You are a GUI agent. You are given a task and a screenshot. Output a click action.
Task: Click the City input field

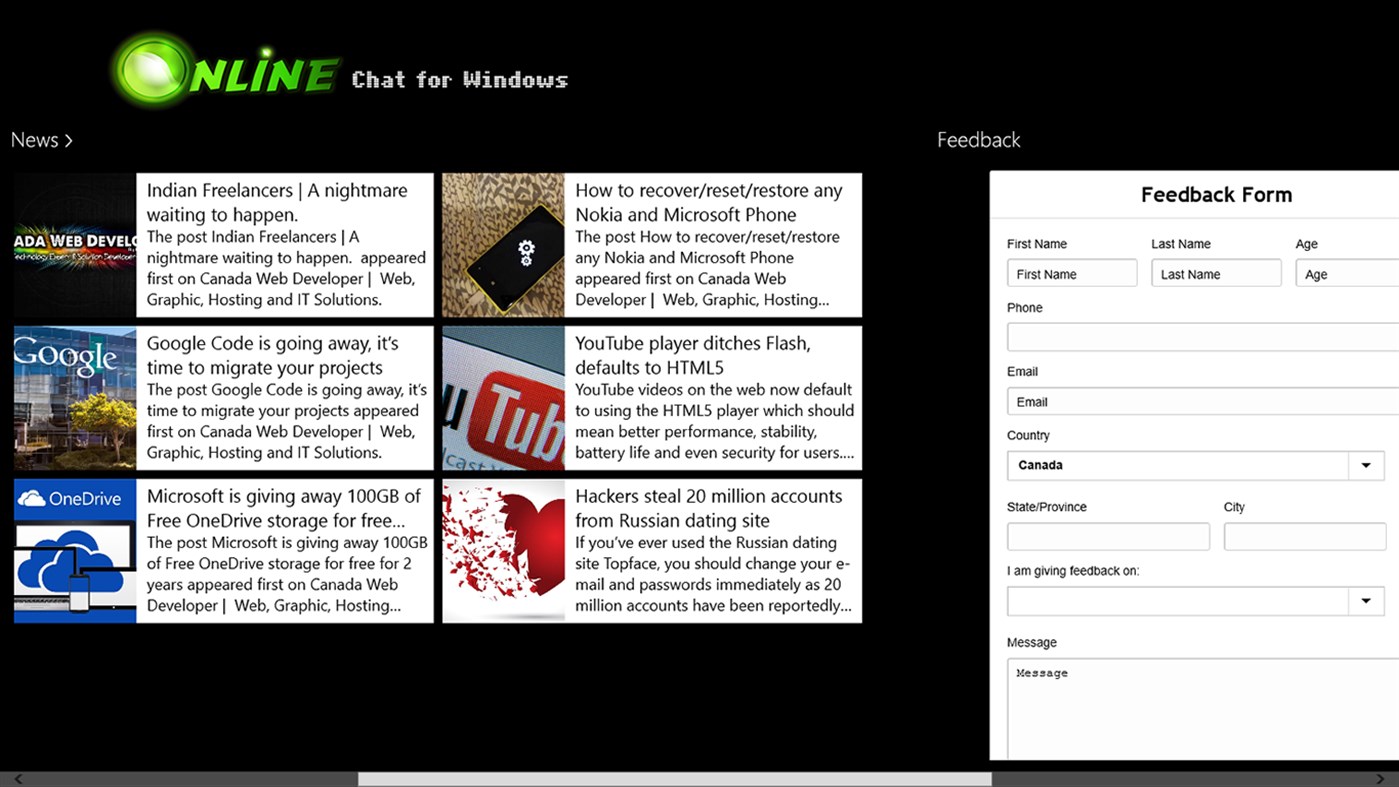click(1303, 536)
